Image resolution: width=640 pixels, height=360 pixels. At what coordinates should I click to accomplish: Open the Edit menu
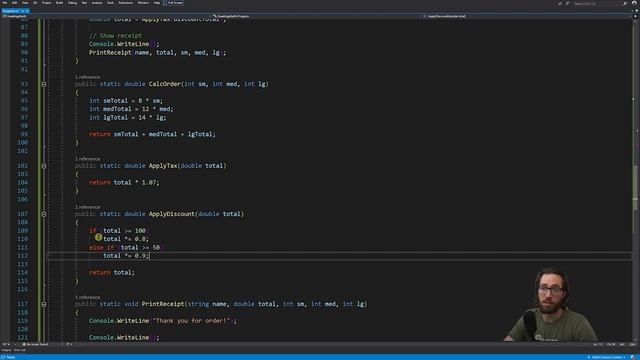(x=15, y=3)
